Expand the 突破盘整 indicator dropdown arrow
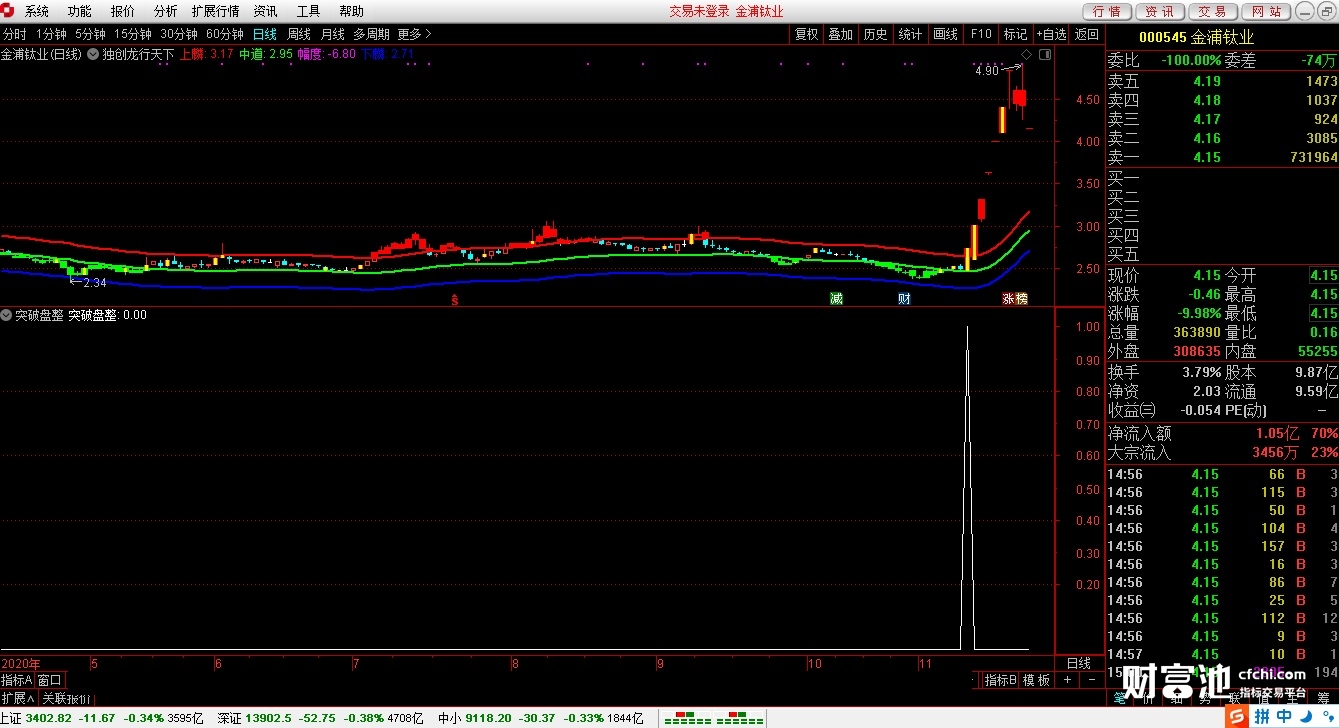 point(7,315)
